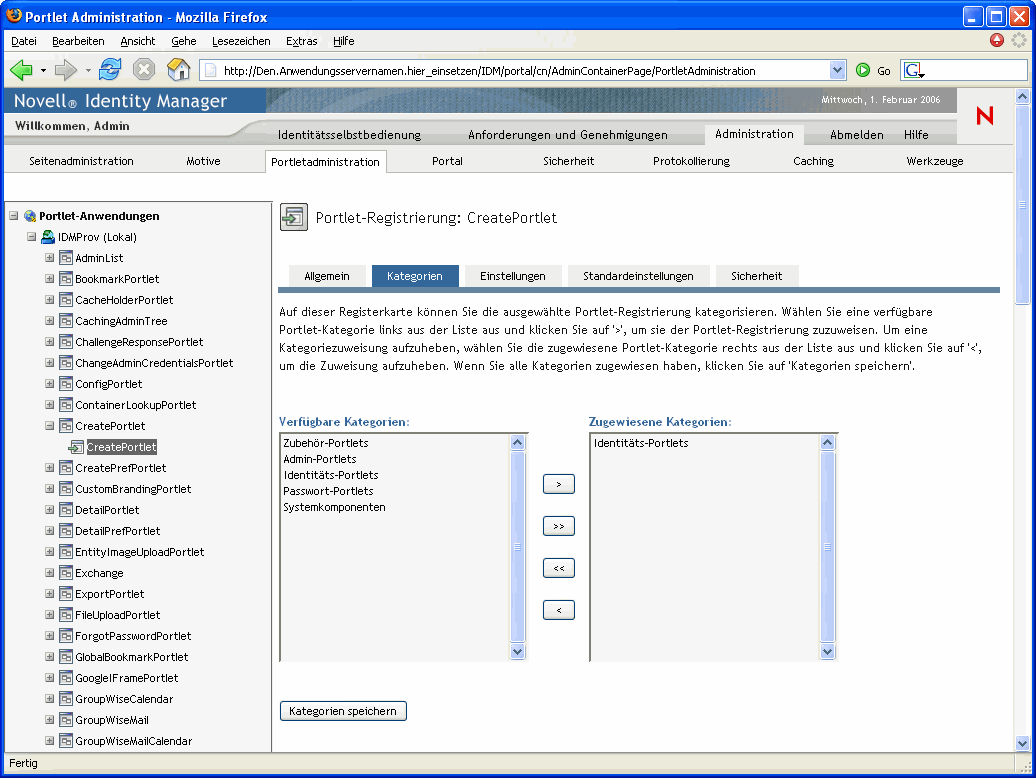Screen dimensions: 1036x778
Task: Open the Datei menu
Action: 24,41
